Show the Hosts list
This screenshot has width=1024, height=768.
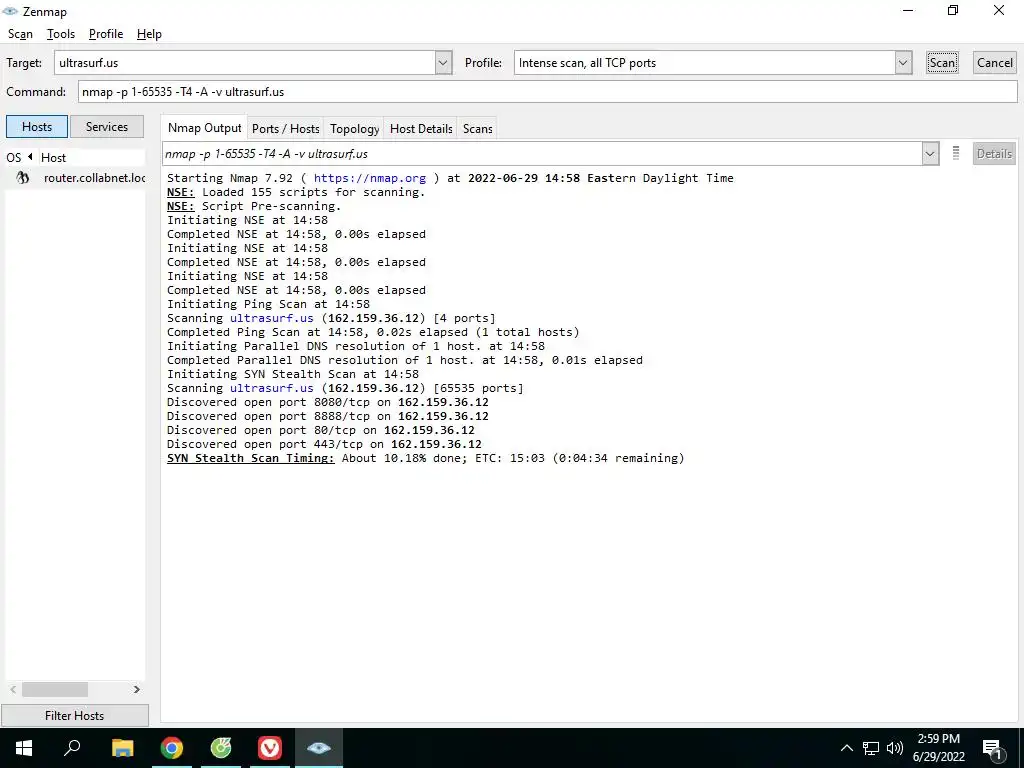click(37, 127)
